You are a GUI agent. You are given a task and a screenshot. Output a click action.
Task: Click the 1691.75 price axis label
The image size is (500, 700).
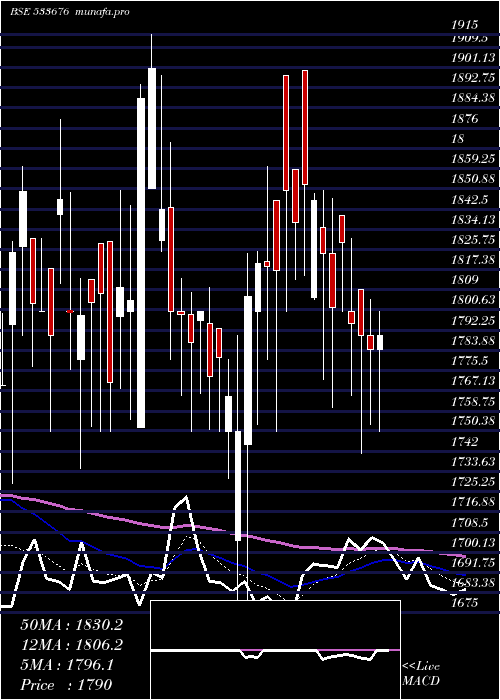click(473, 563)
